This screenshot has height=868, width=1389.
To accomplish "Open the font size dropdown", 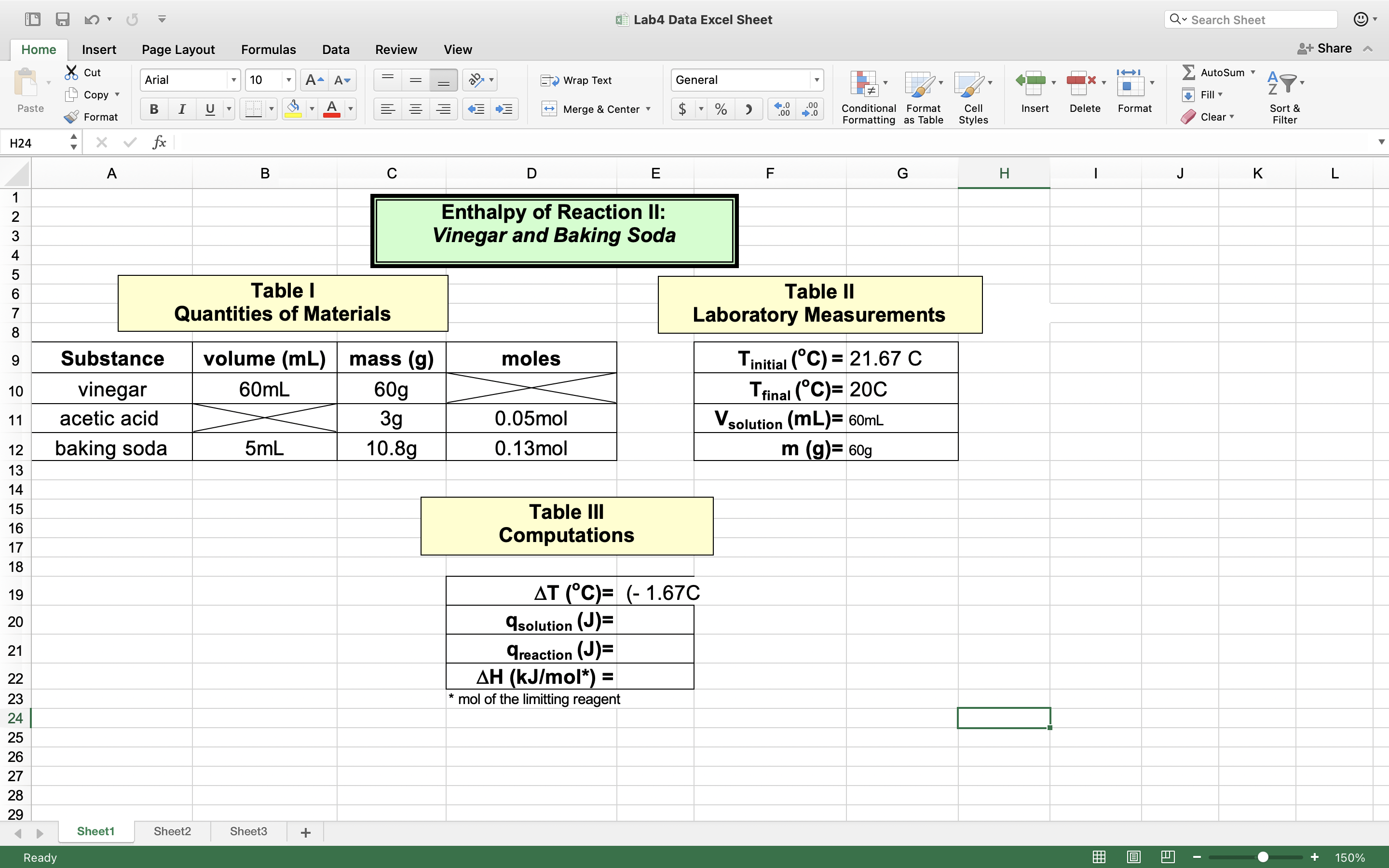I will click(289, 80).
